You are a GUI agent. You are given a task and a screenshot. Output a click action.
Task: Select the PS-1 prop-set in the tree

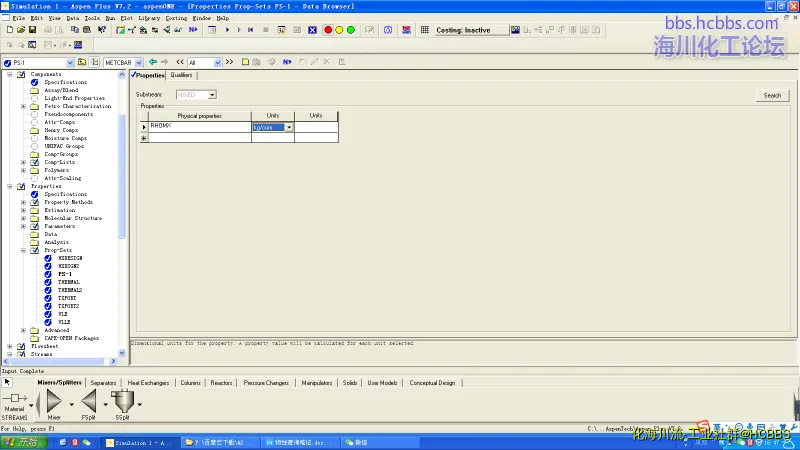click(65, 274)
